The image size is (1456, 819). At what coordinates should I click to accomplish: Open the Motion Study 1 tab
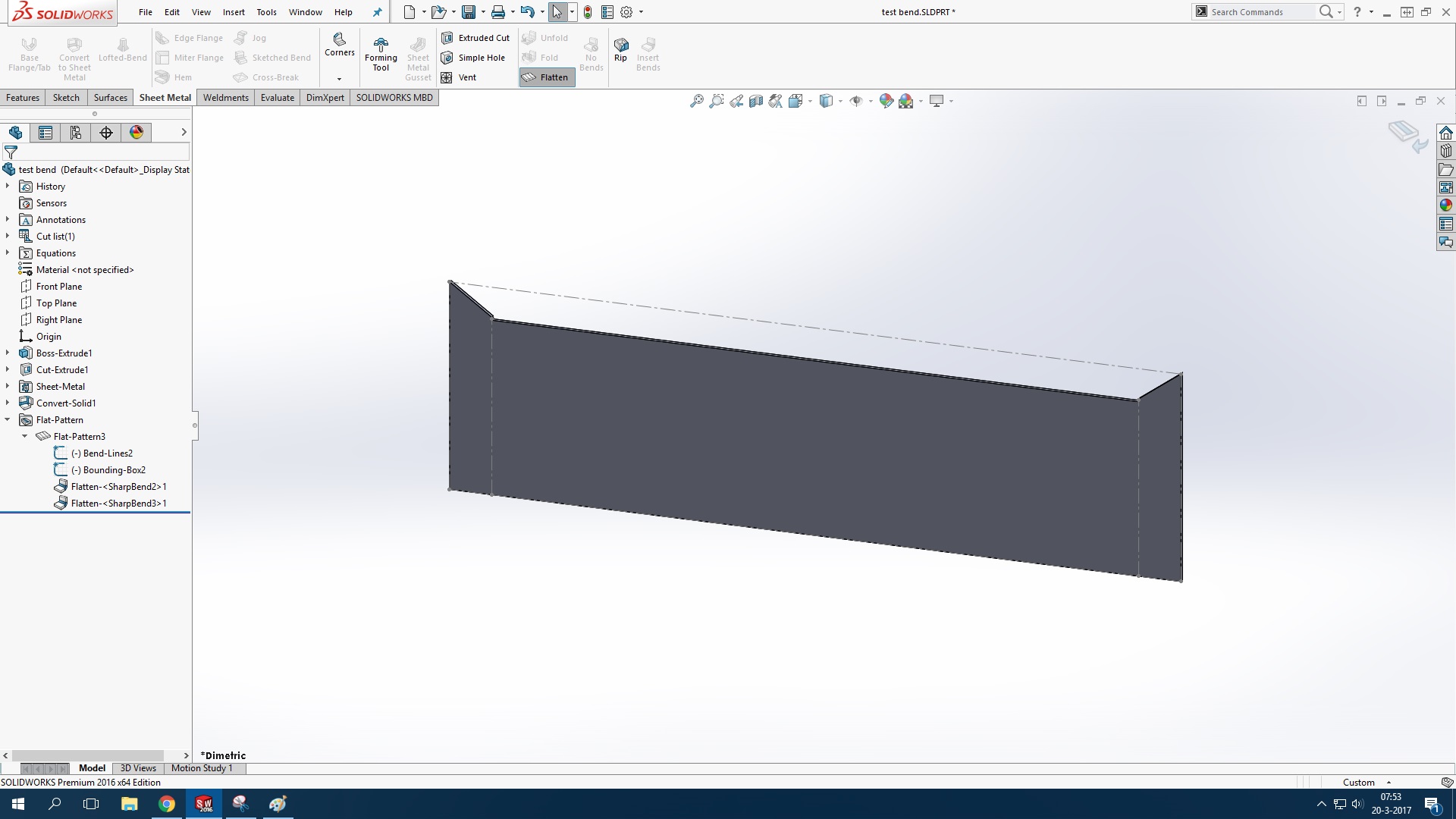click(x=202, y=768)
